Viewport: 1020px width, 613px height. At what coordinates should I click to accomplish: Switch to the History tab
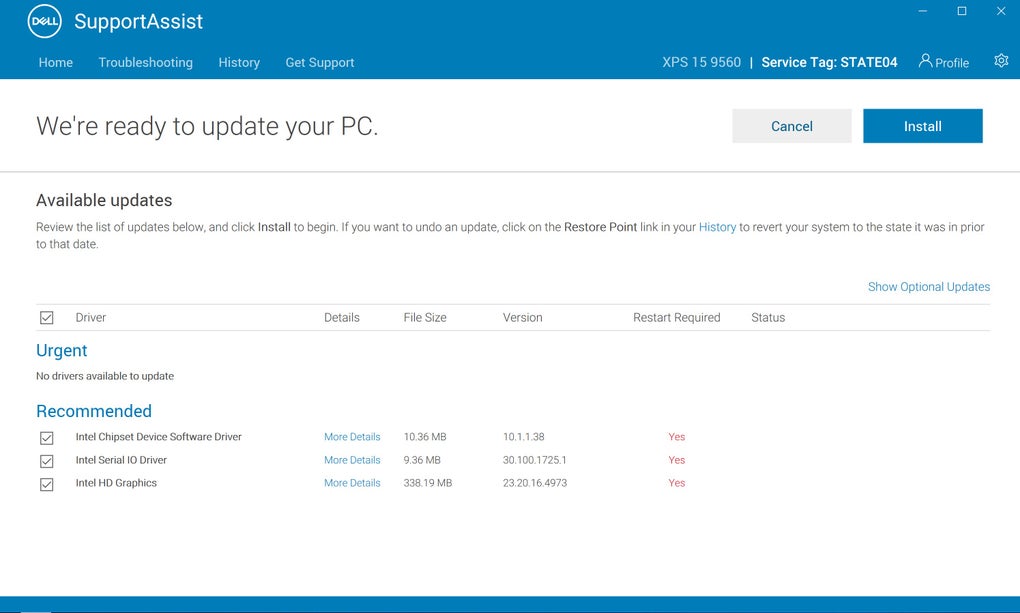click(239, 62)
